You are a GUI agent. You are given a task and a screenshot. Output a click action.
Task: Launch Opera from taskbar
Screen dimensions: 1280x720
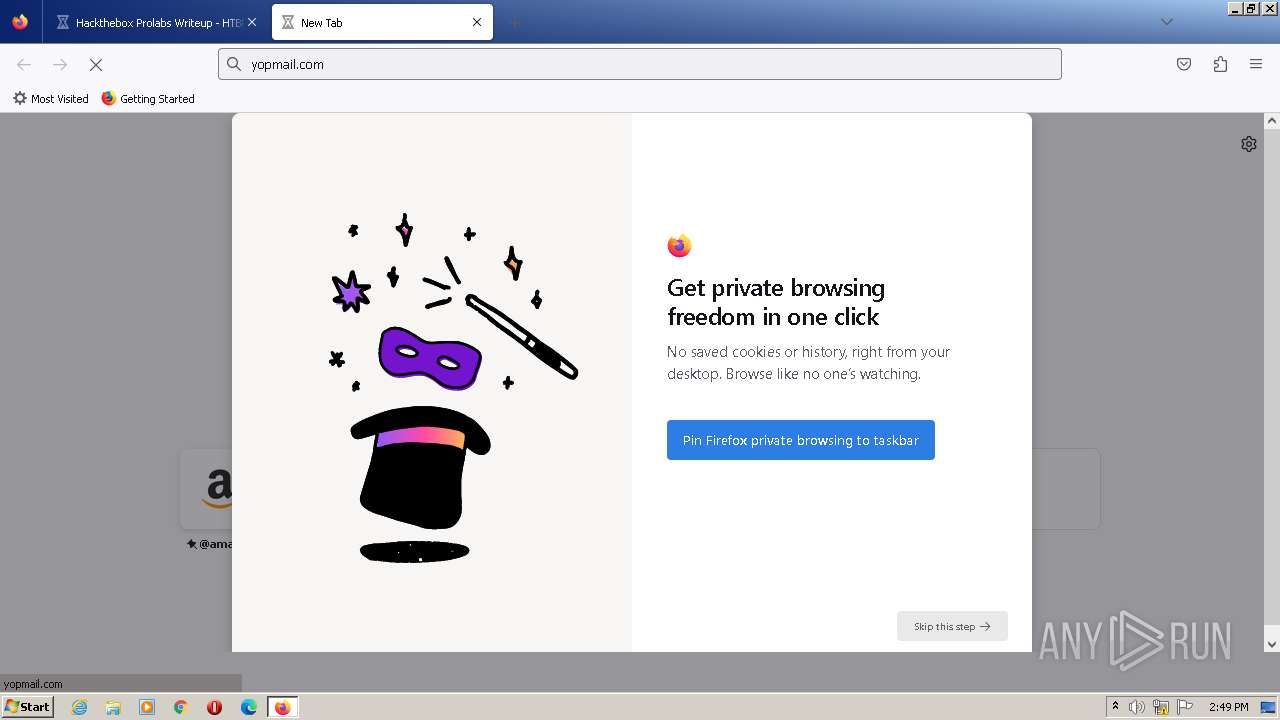point(215,707)
